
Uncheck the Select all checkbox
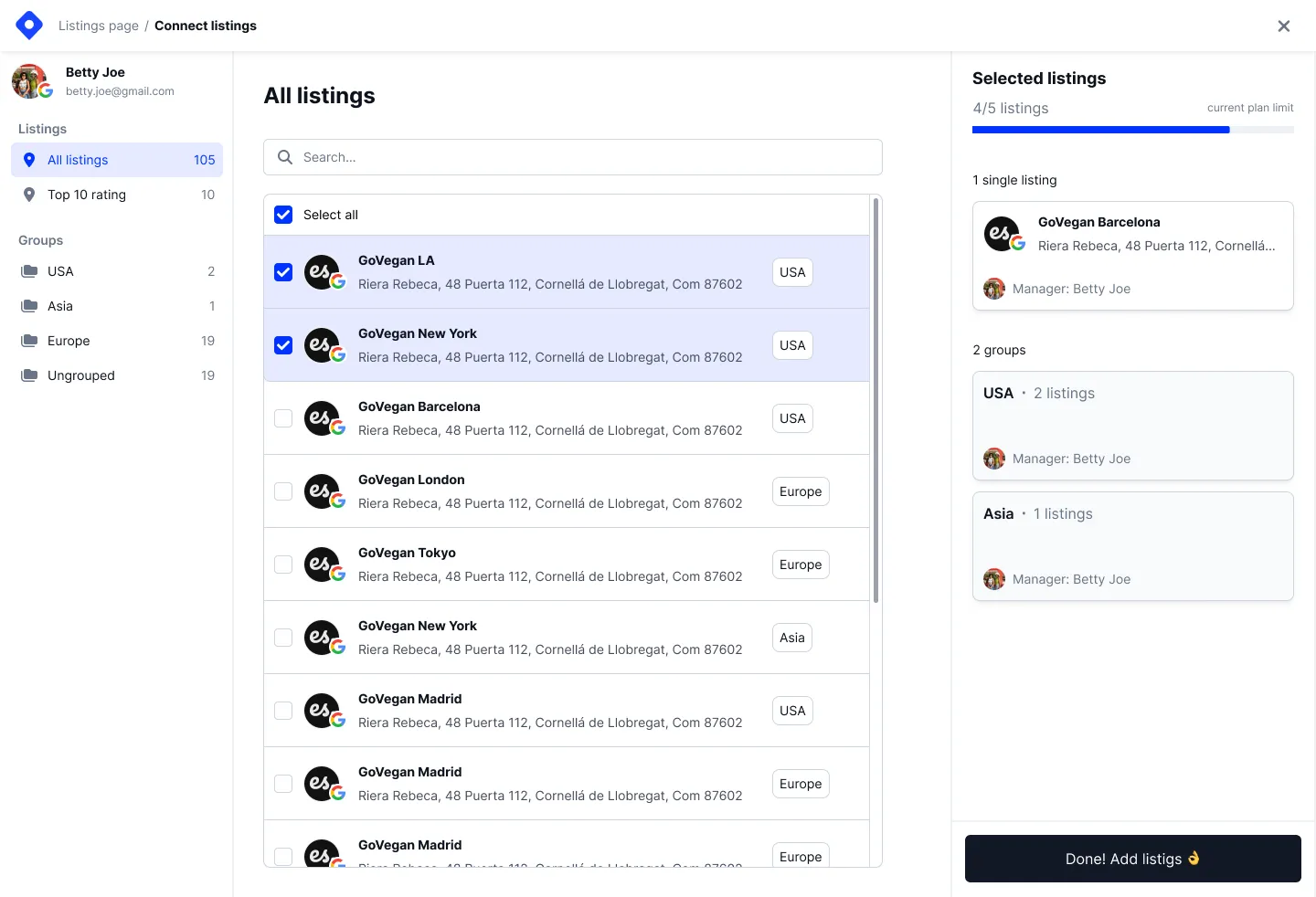pos(283,215)
